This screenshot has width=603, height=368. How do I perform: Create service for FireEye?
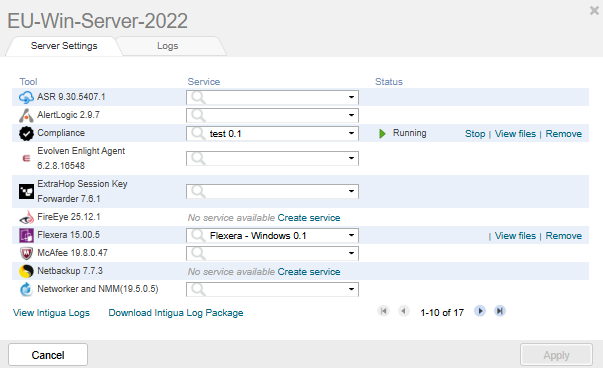[x=309, y=218]
